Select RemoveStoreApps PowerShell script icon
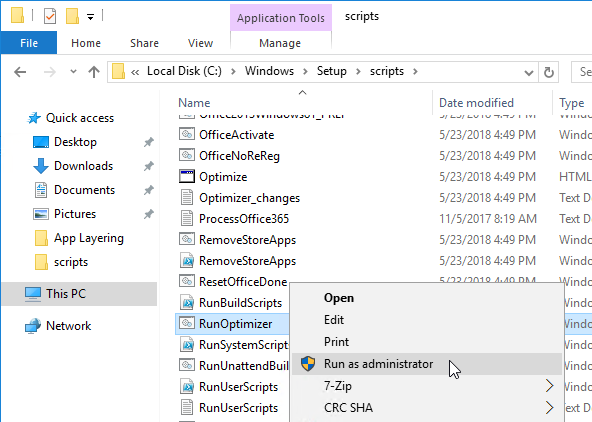The width and height of the screenshot is (592, 422). (x=187, y=260)
